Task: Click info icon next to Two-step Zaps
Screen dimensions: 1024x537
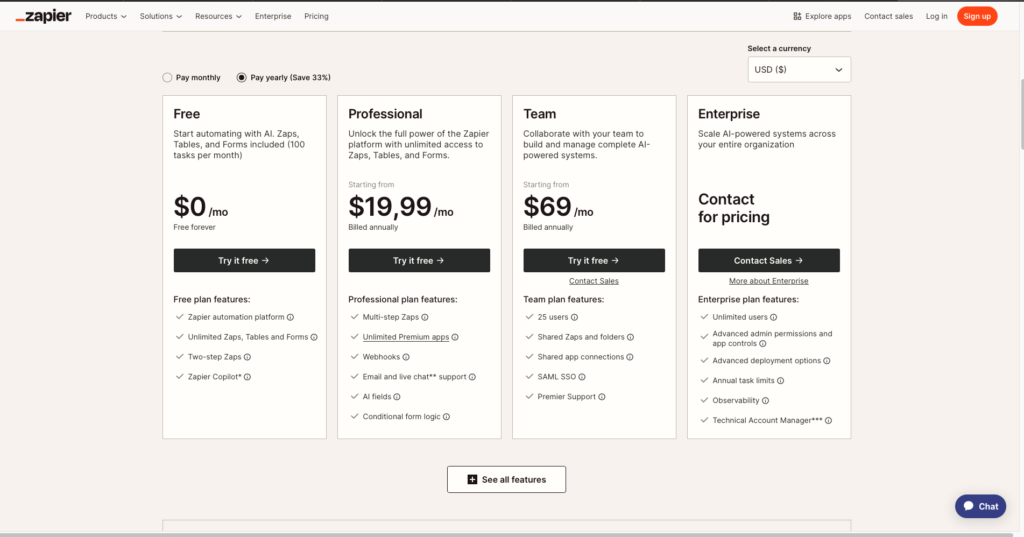Action: (247, 357)
